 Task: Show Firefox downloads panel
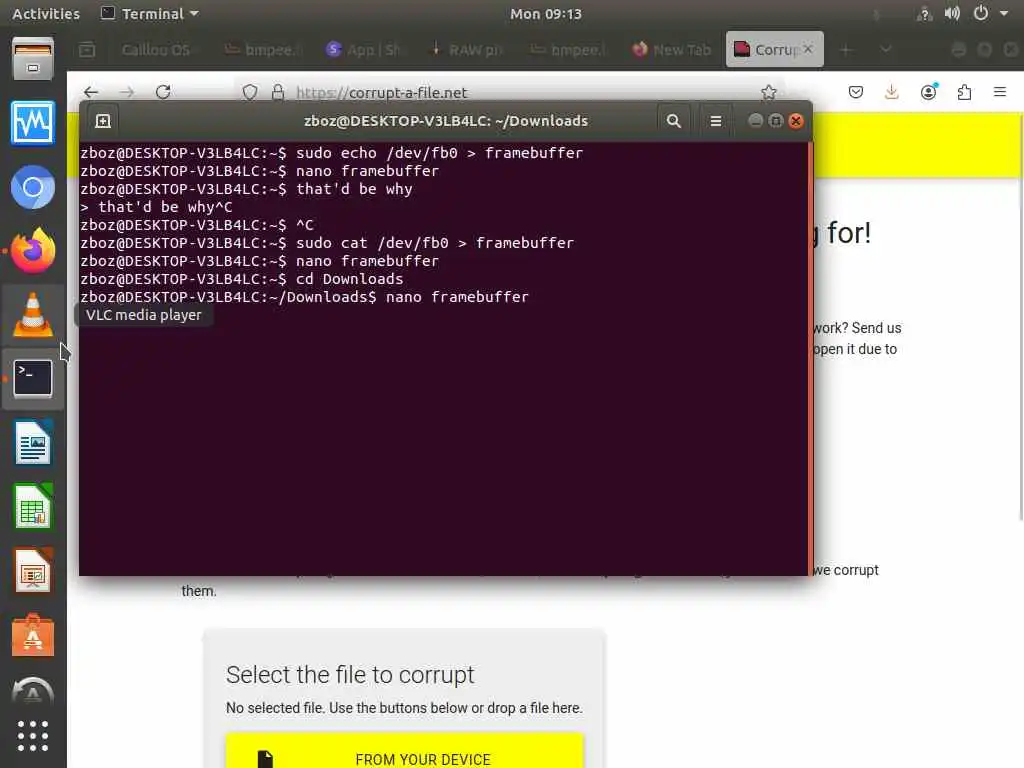click(x=891, y=92)
